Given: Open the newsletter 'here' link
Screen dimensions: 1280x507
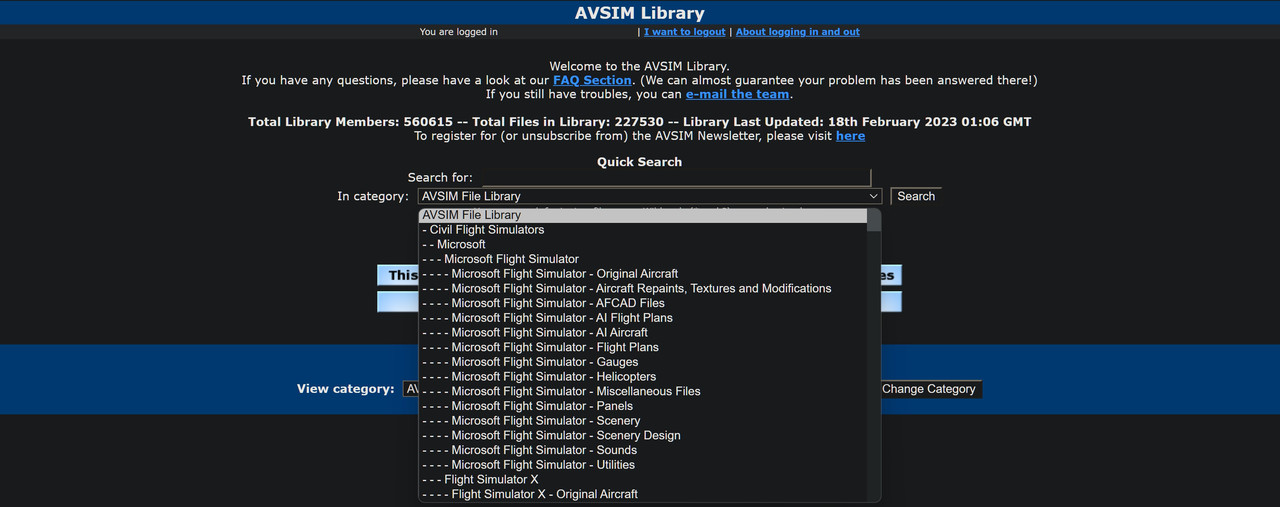Looking at the screenshot, I should 850,136.
